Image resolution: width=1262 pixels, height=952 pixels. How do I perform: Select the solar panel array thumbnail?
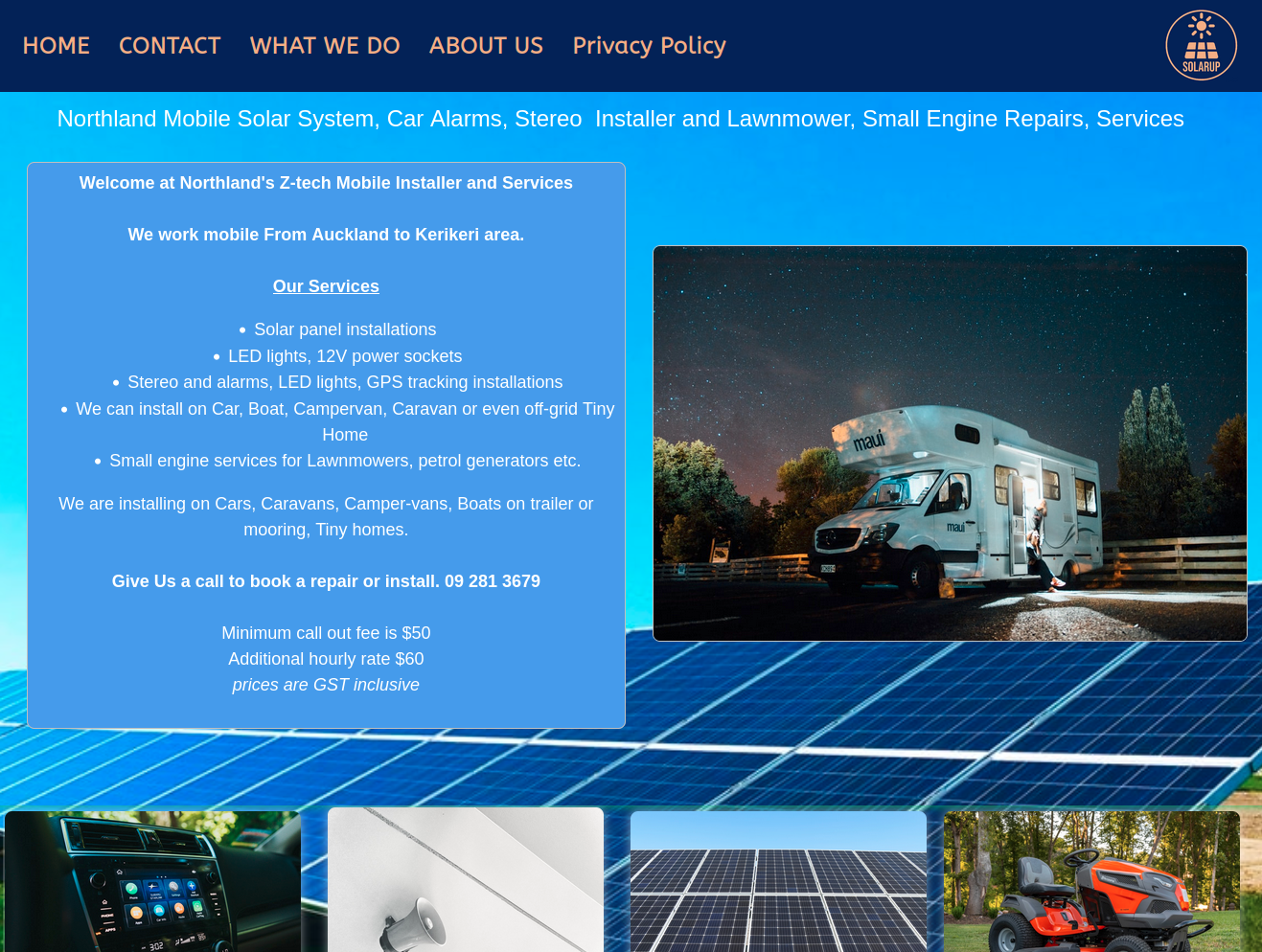(x=778, y=881)
